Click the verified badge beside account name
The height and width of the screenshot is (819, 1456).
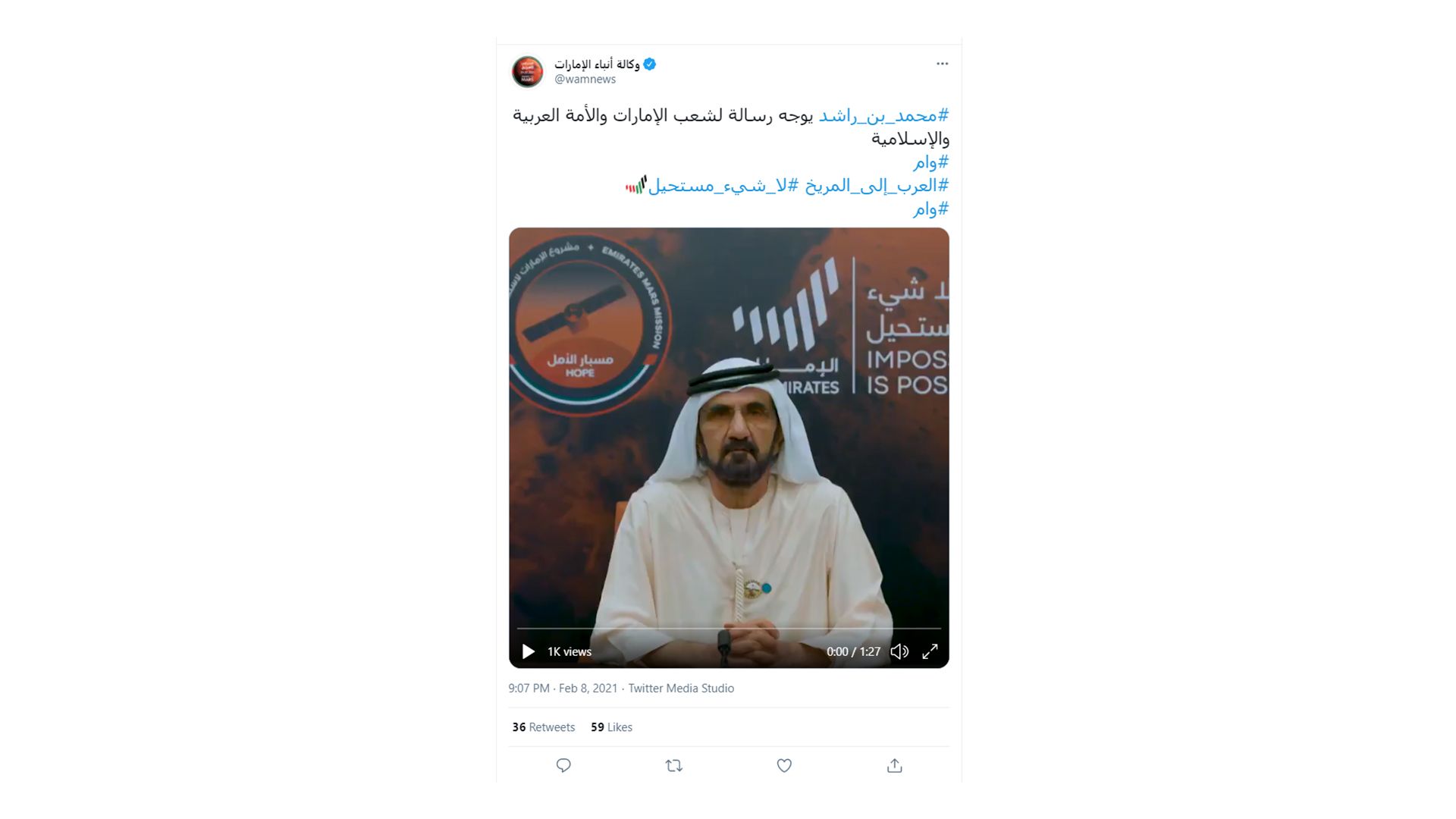(650, 64)
